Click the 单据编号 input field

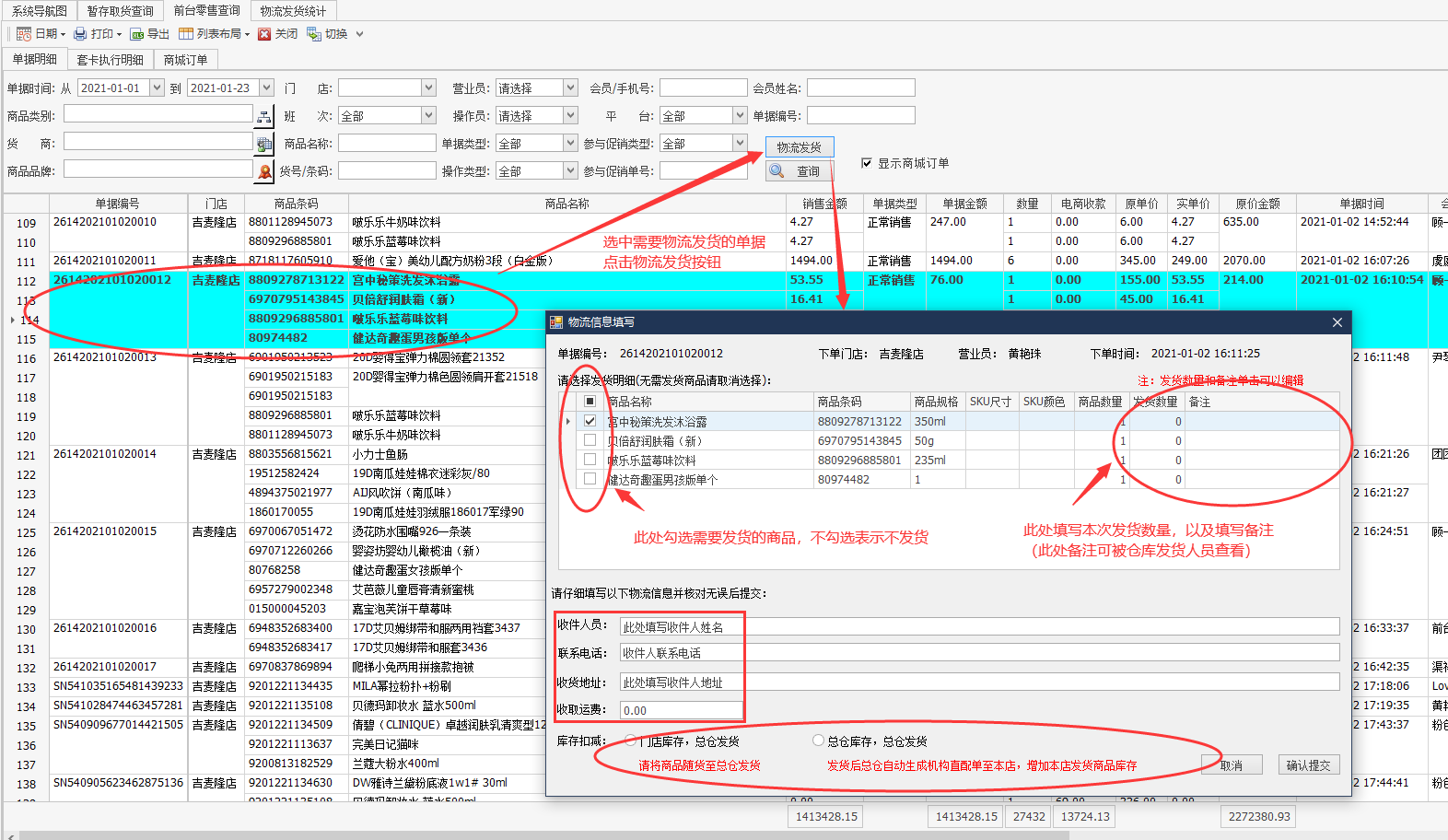point(861,115)
